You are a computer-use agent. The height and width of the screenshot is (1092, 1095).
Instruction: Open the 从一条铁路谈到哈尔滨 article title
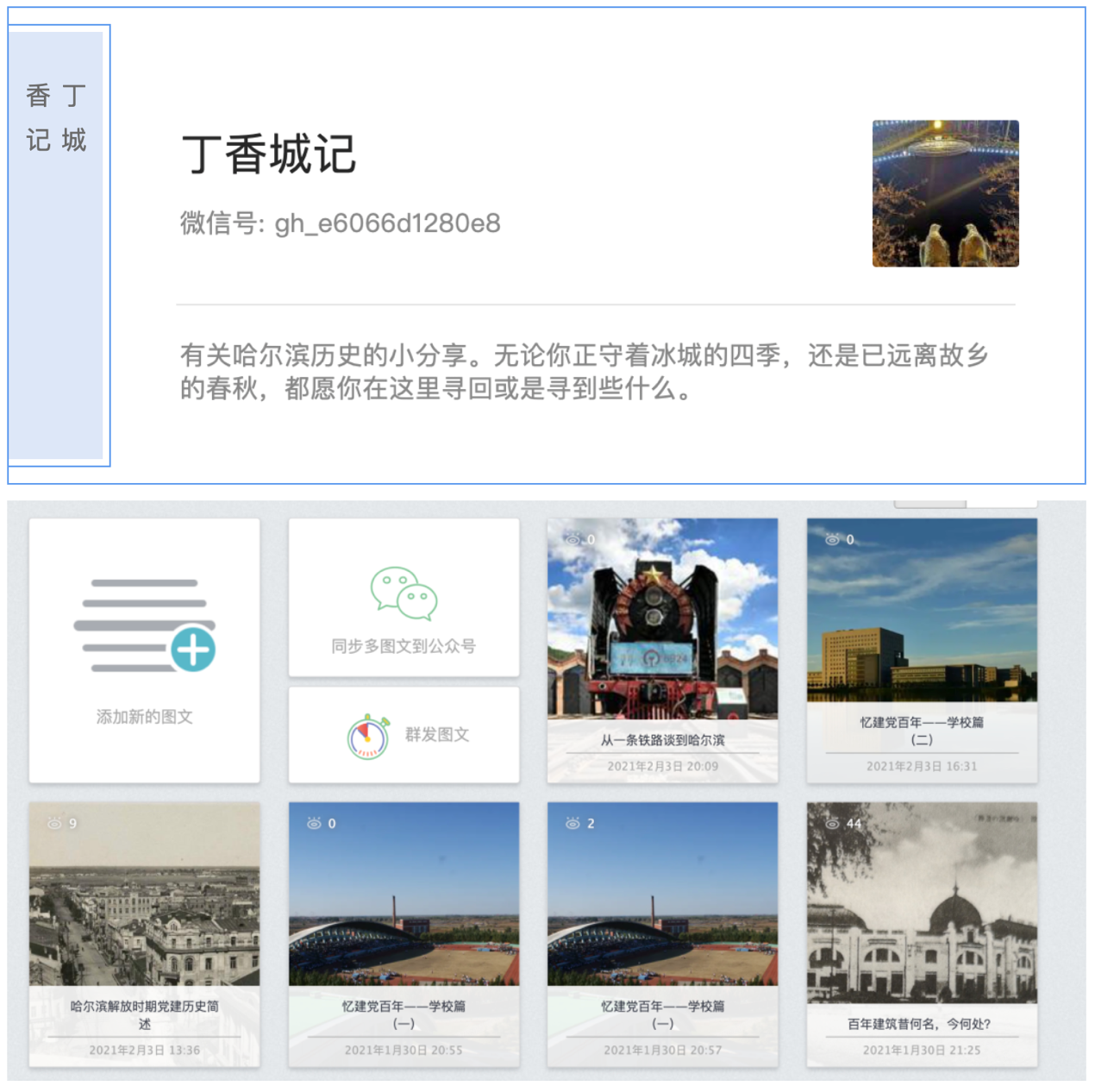(662, 740)
